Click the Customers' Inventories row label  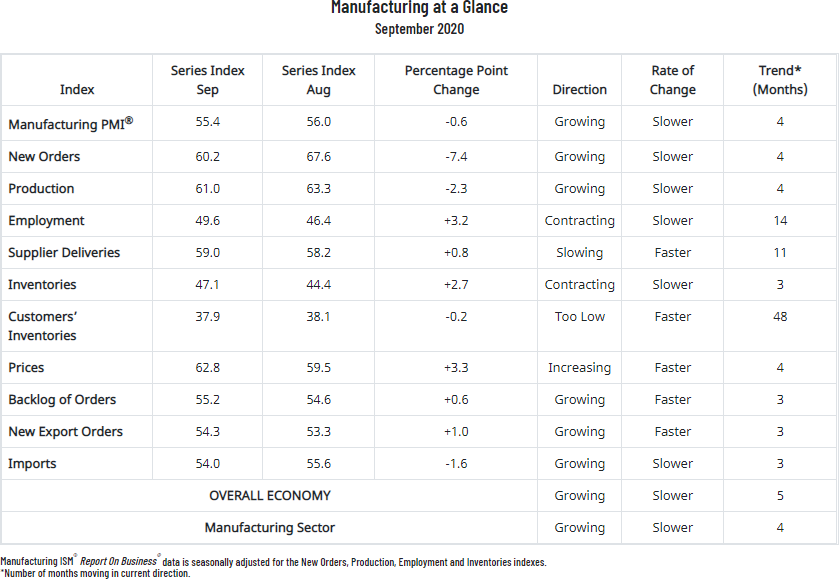[43, 326]
